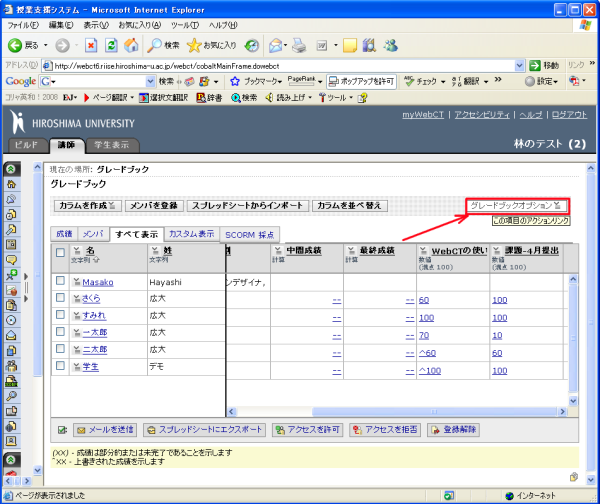600x504 pixels.
Task: Sort by 名 column ascending arrow
Action: pyautogui.click(x=96, y=260)
